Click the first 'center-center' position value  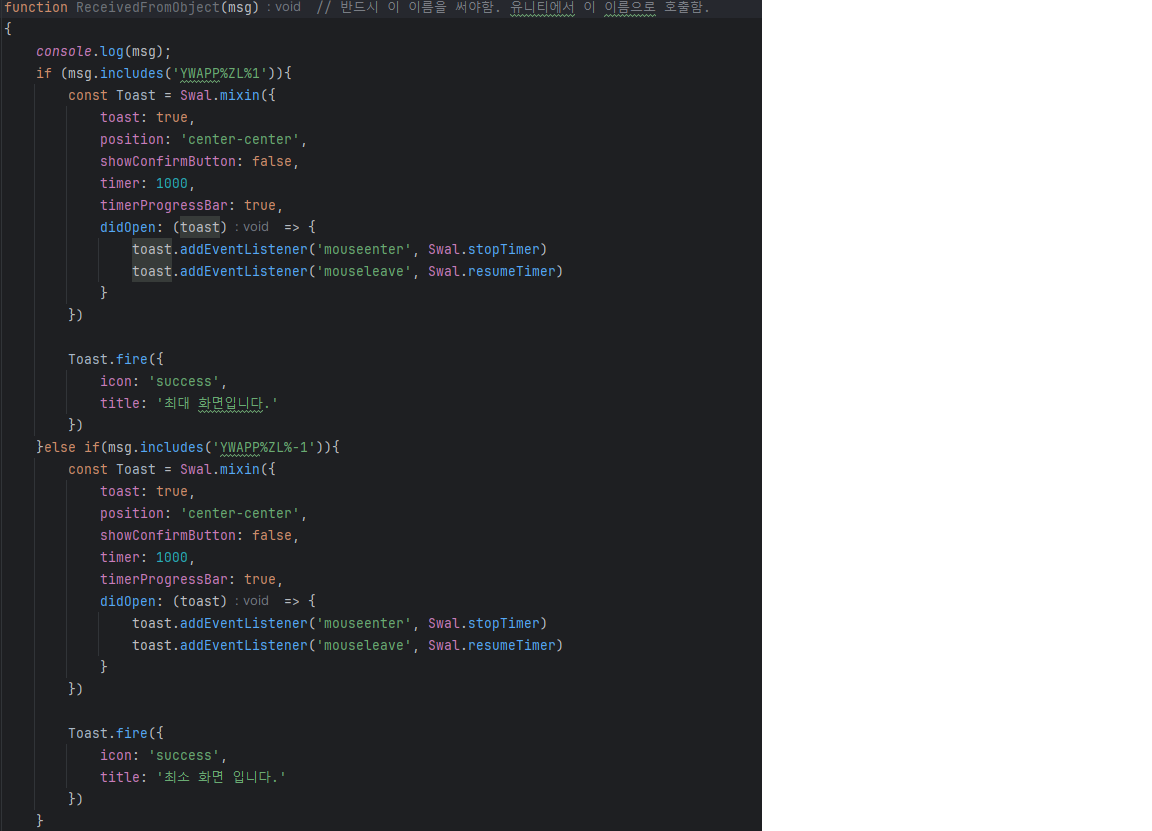click(240, 139)
